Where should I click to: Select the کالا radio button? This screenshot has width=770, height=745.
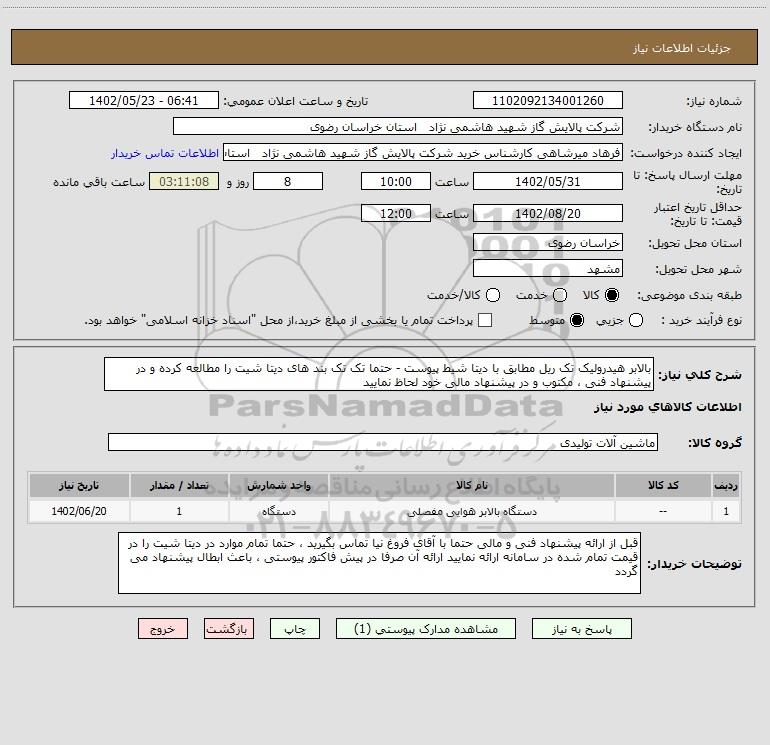(x=612, y=295)
